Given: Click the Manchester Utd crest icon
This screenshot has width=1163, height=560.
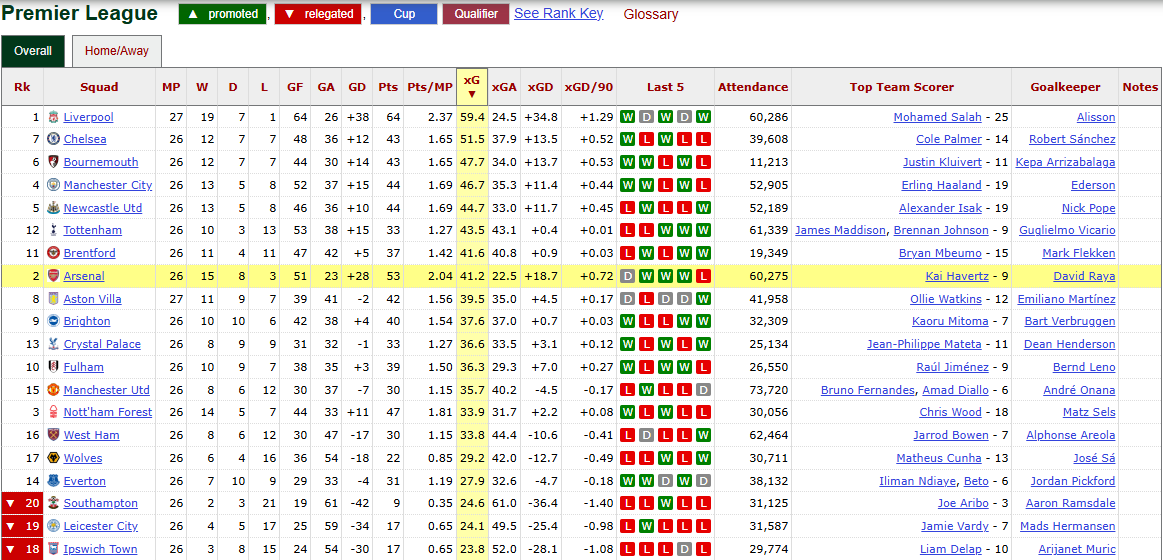Looking at the screenshot, I should 53,389.
